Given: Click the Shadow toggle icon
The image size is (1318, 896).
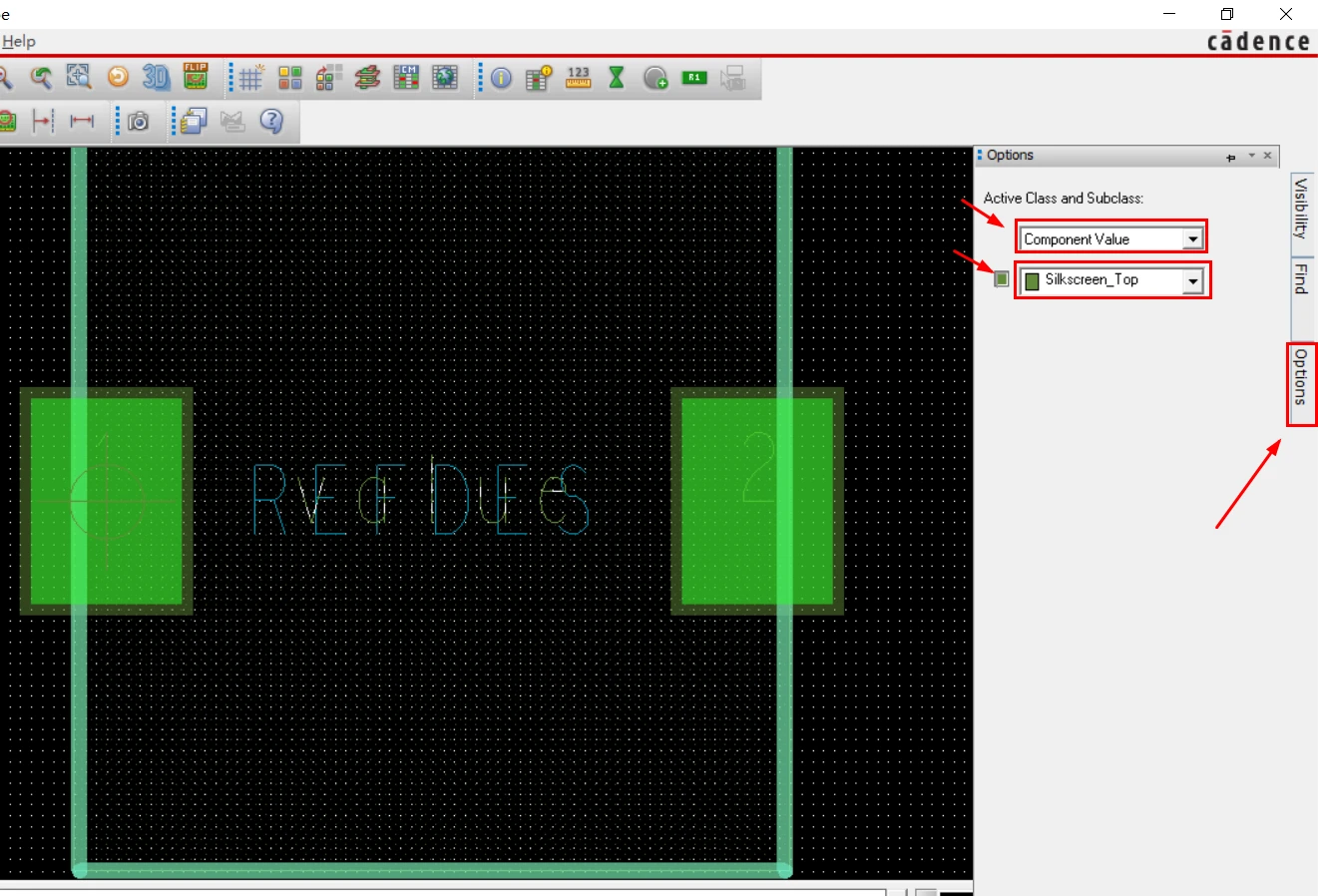Looking at the screenshot, I should (x=328, y=78).
